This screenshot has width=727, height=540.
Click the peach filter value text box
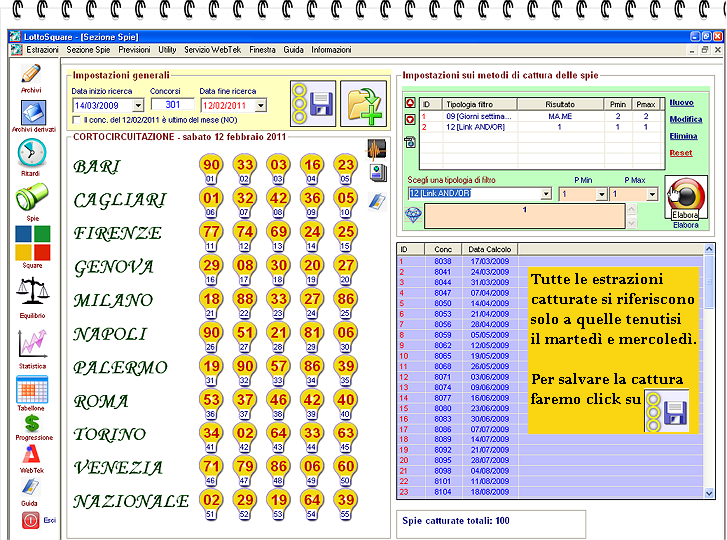[x=524, y=216]
